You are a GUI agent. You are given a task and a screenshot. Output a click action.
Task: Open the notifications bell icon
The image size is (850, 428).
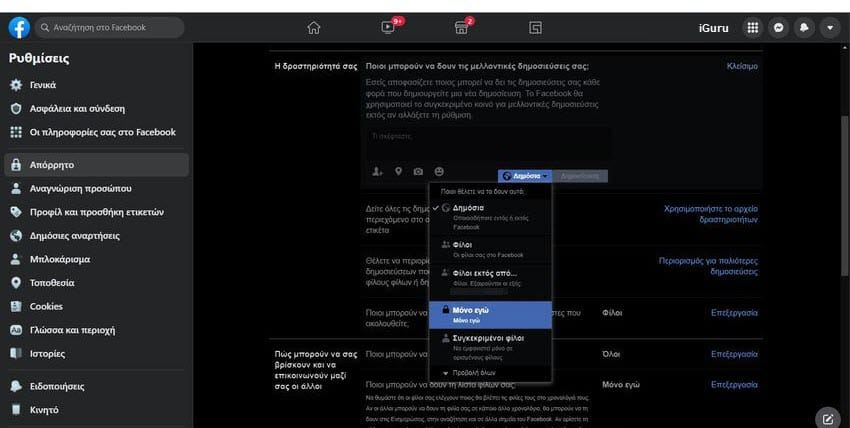coord(804,28)
